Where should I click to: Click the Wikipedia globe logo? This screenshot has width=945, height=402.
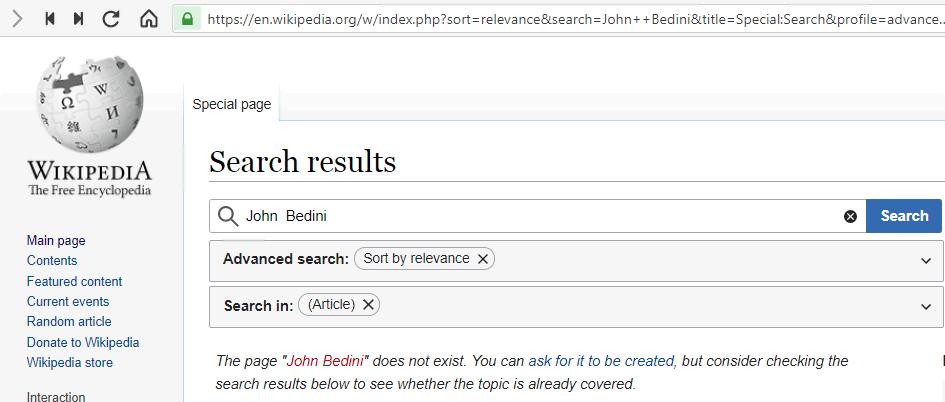[x=89, y=104]
